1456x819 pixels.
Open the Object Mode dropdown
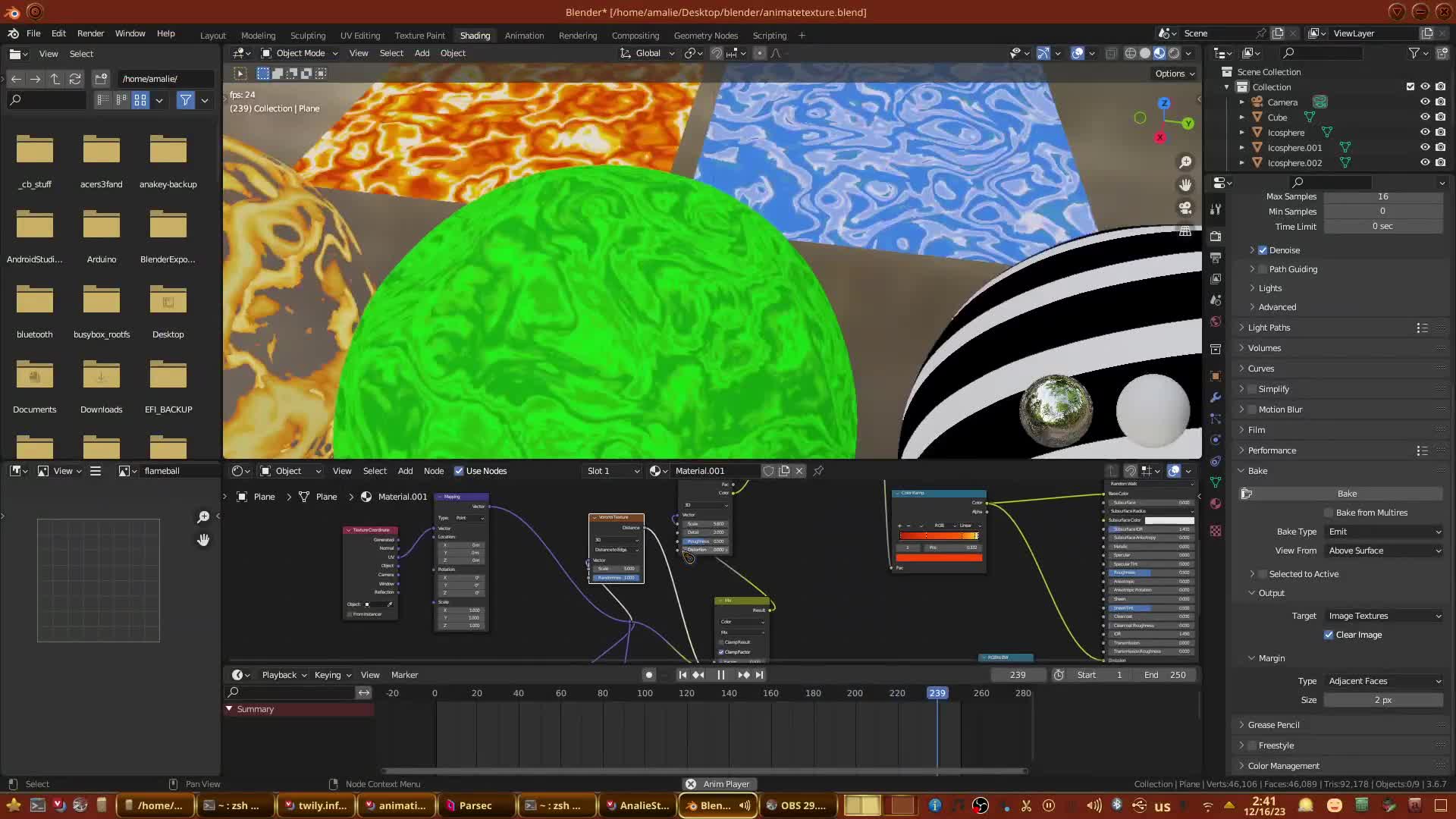coord(300,53)
